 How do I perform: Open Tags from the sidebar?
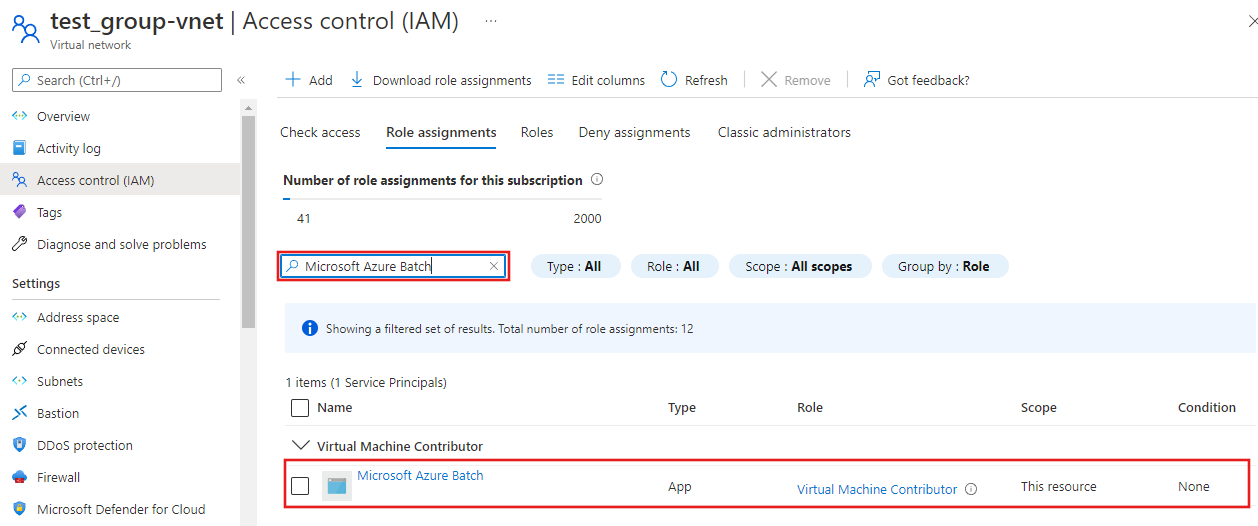[x=49, y=212]
